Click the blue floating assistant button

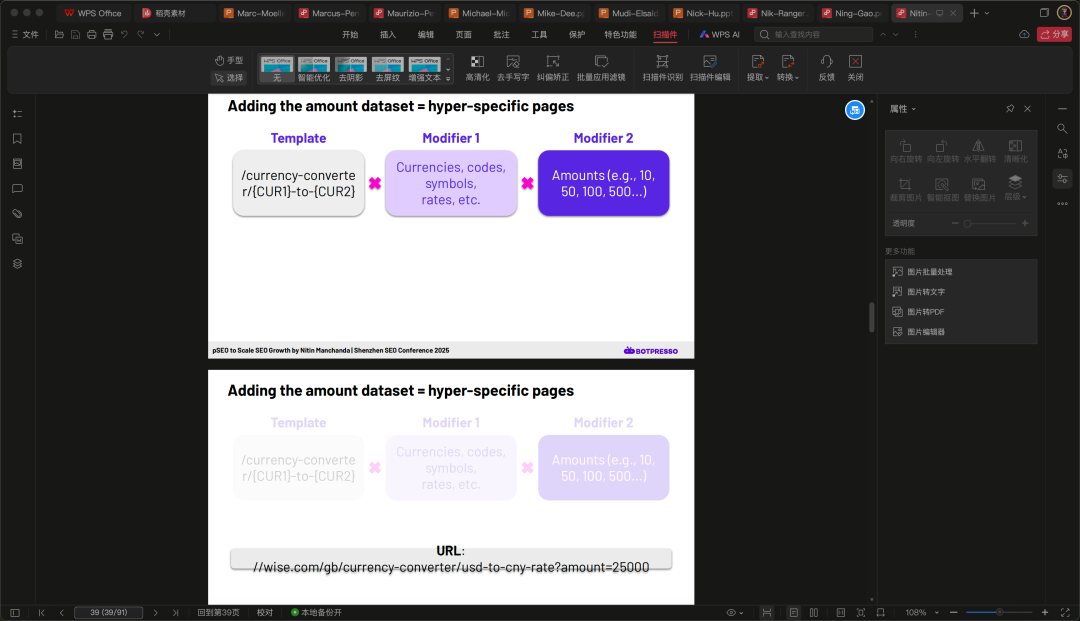click(x=855, y=110)
